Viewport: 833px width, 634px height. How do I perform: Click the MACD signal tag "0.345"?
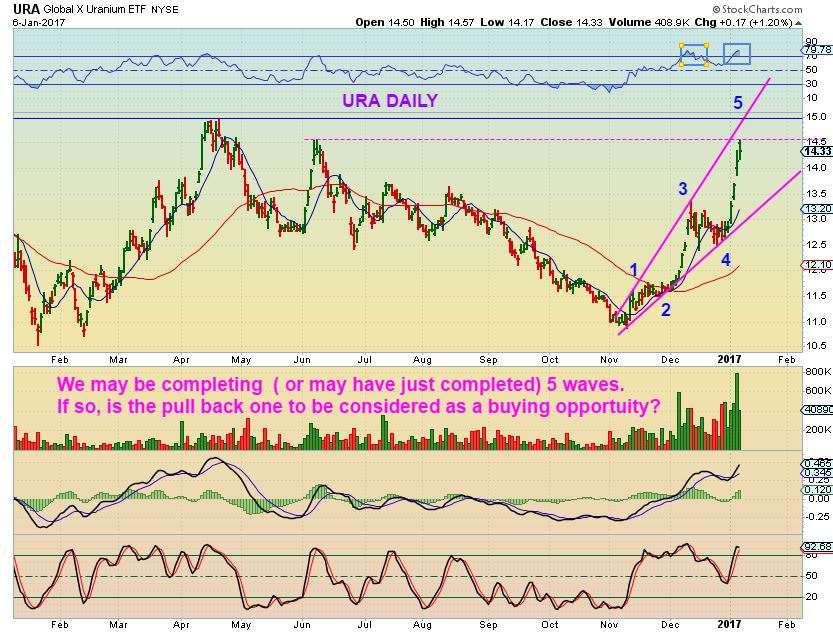[x=817, y=472]
